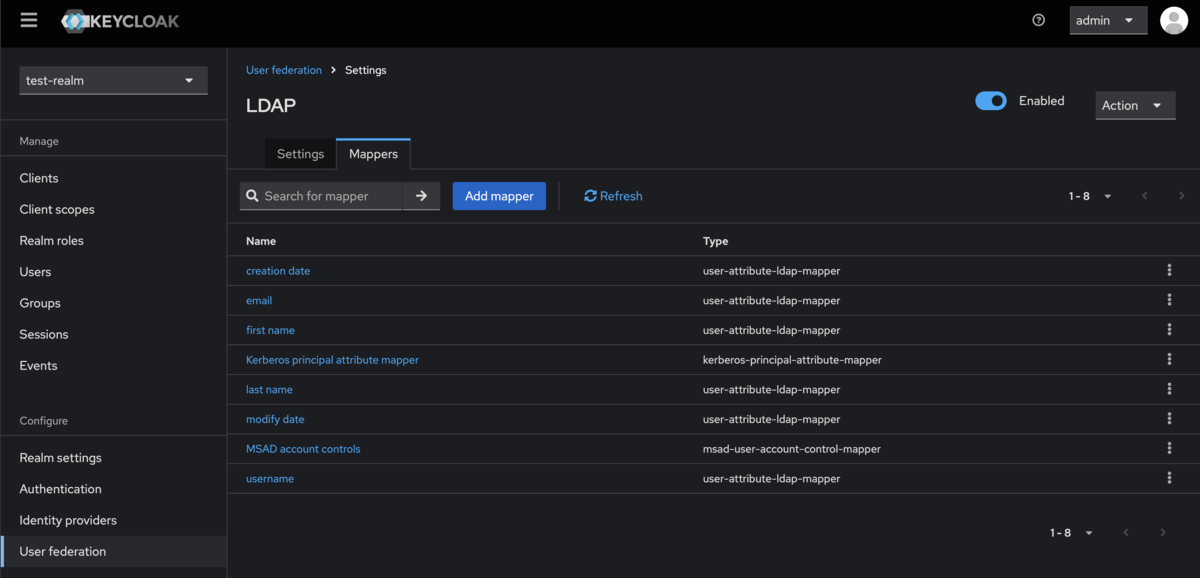
Task: Open kebab menu for modify date mapper
Action: tap(1169, 419)
